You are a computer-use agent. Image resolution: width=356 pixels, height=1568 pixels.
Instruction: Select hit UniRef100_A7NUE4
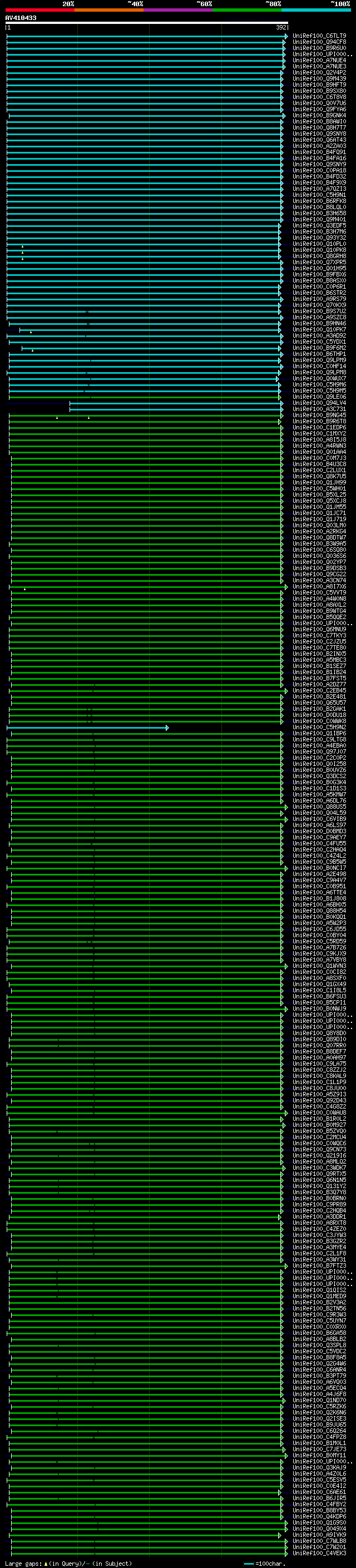coord(319,60)
